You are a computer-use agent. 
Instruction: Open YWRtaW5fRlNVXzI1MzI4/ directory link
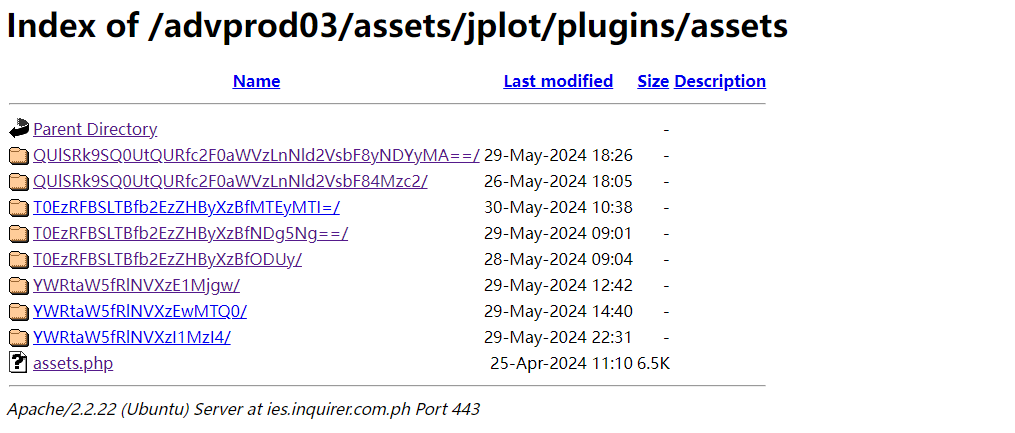coord(132,338)
